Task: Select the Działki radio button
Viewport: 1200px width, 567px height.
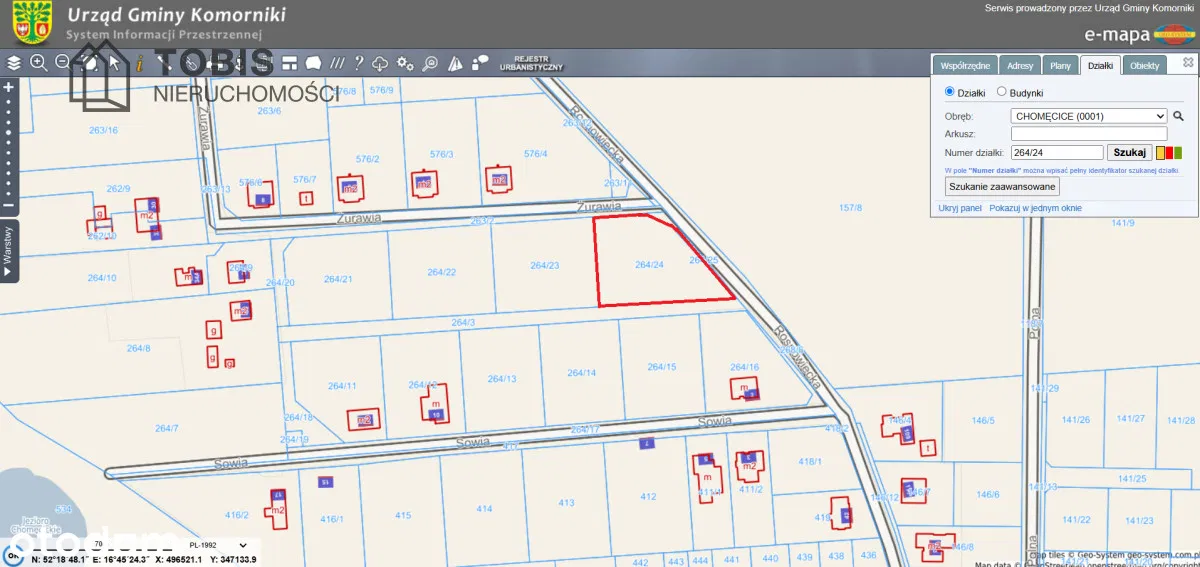Action: (x=950, y=92)
